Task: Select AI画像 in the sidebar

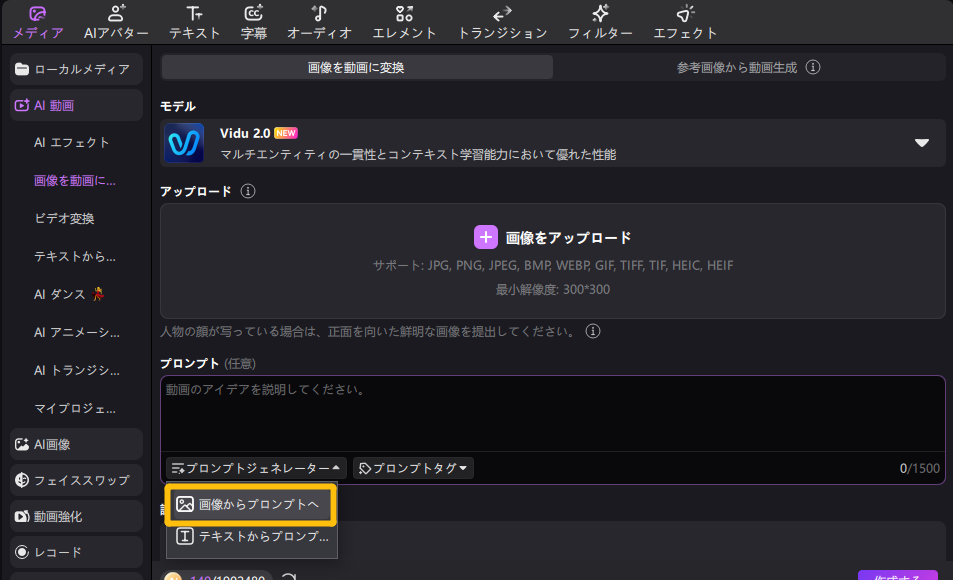Action: point(76,444)
